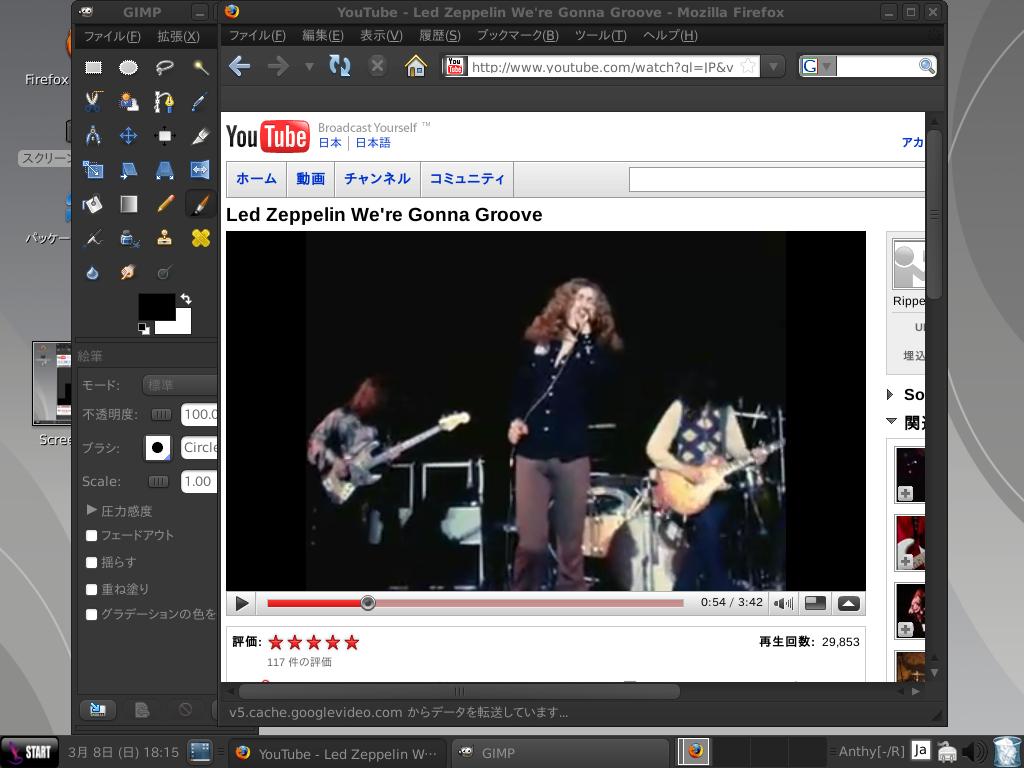Choose the Bucket Fill tool
The width and height of the screenshot is (1024, 768).
(93, 204)
